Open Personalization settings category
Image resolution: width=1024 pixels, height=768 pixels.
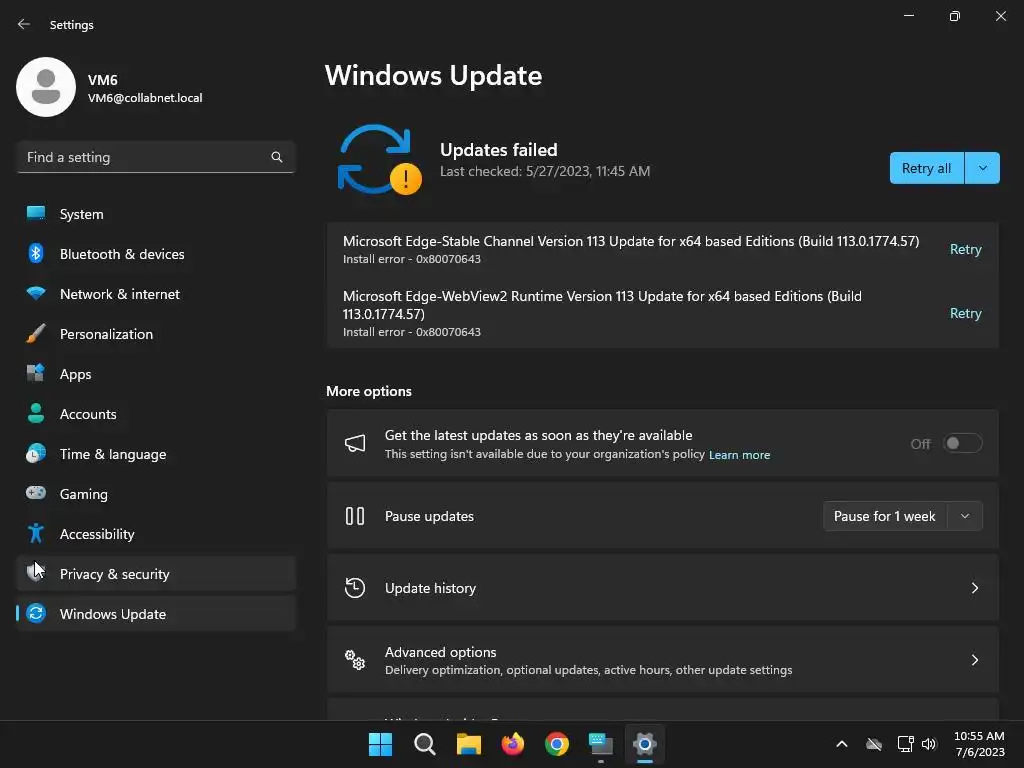[x=156, y=334]
